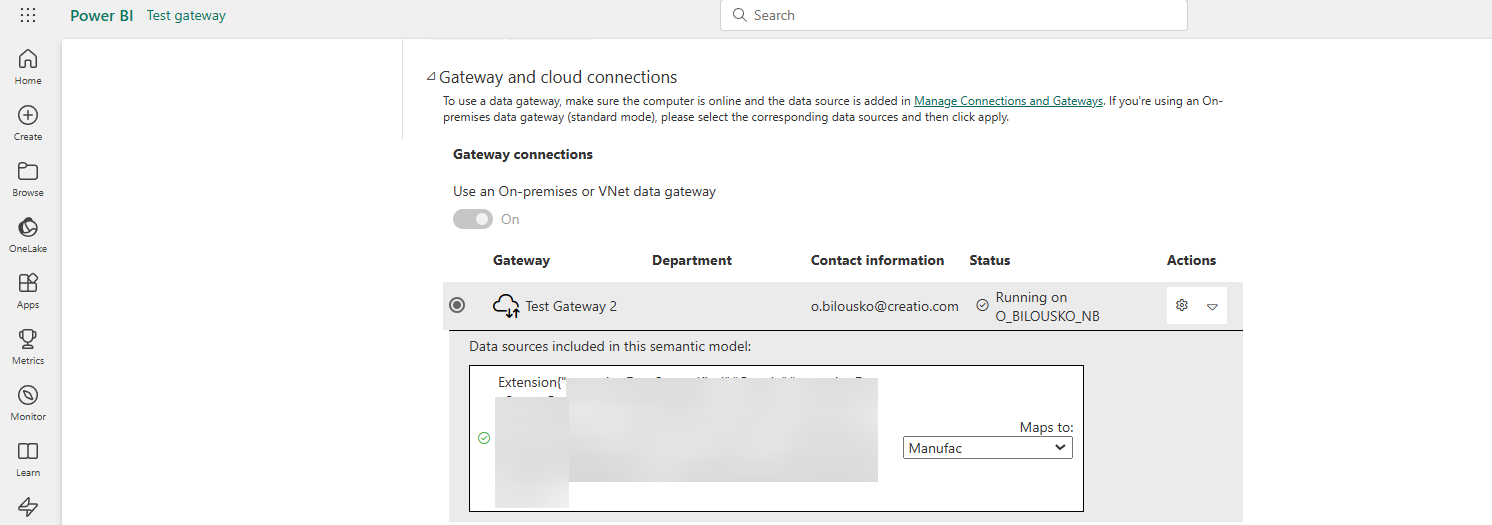This screenshot has width=1492, height=525.
Task: Click the Power BI brand link
Action: click(101, 15)
